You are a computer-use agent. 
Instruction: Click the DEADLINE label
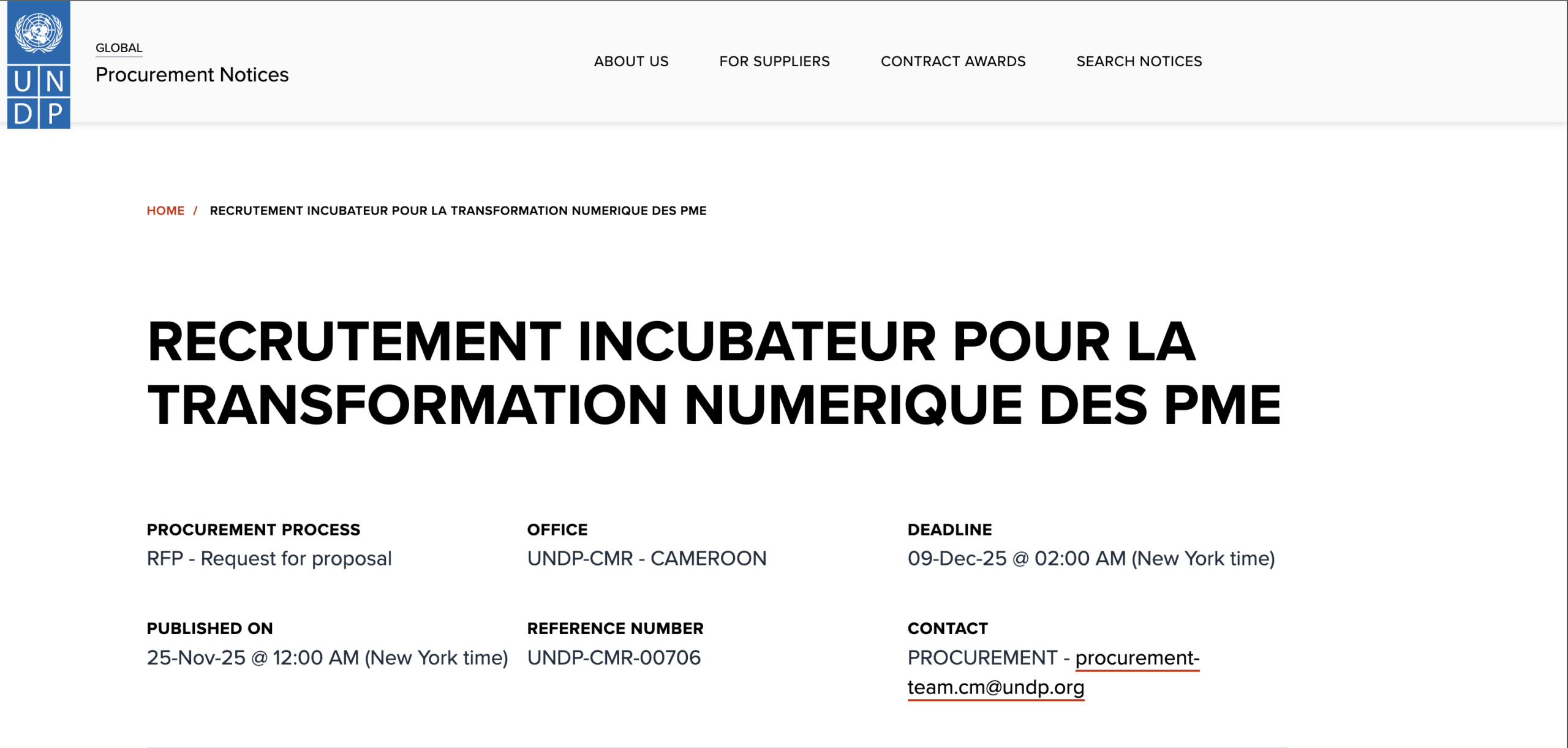(x=949, y=530)
